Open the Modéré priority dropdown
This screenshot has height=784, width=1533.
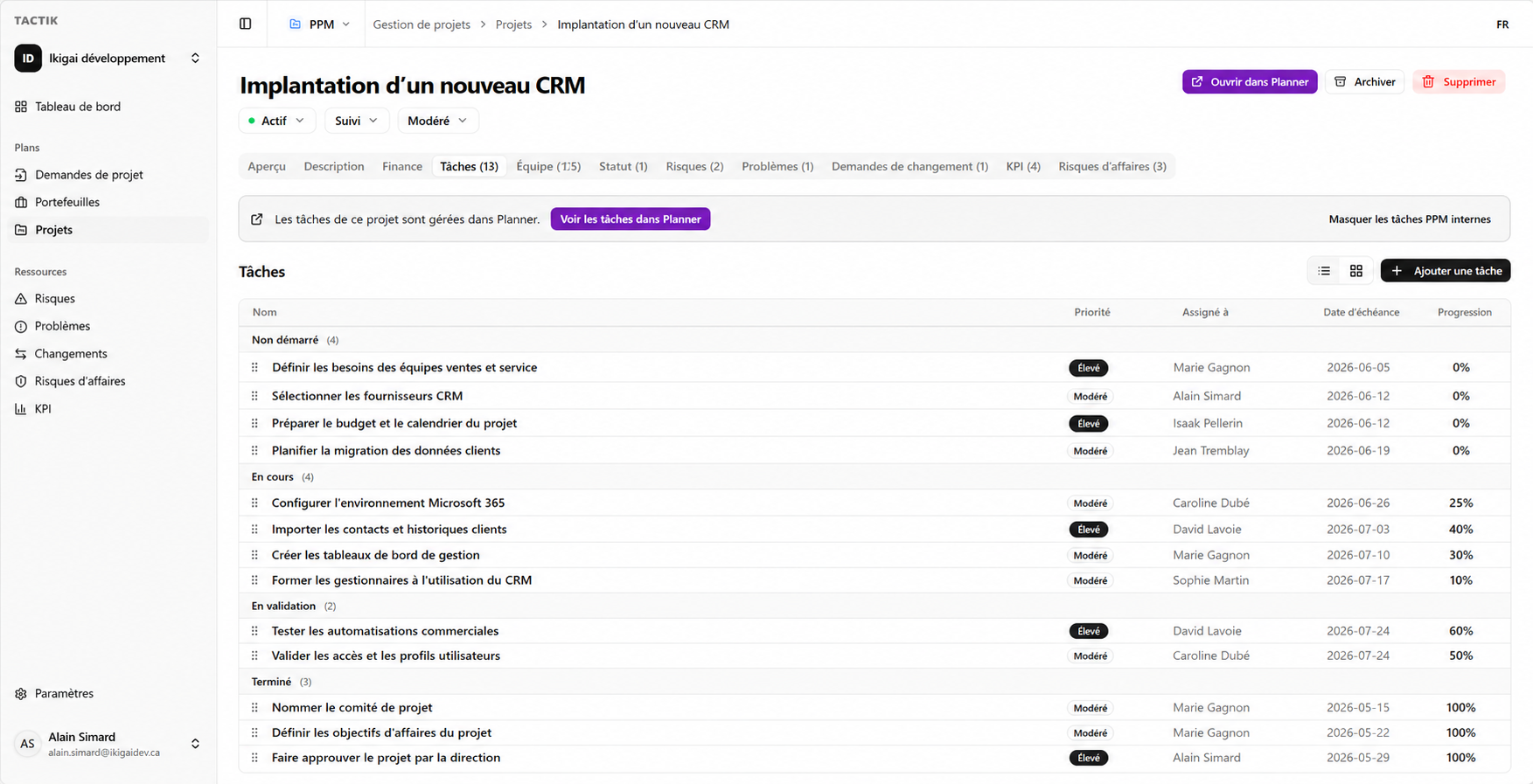coord(437,121)
